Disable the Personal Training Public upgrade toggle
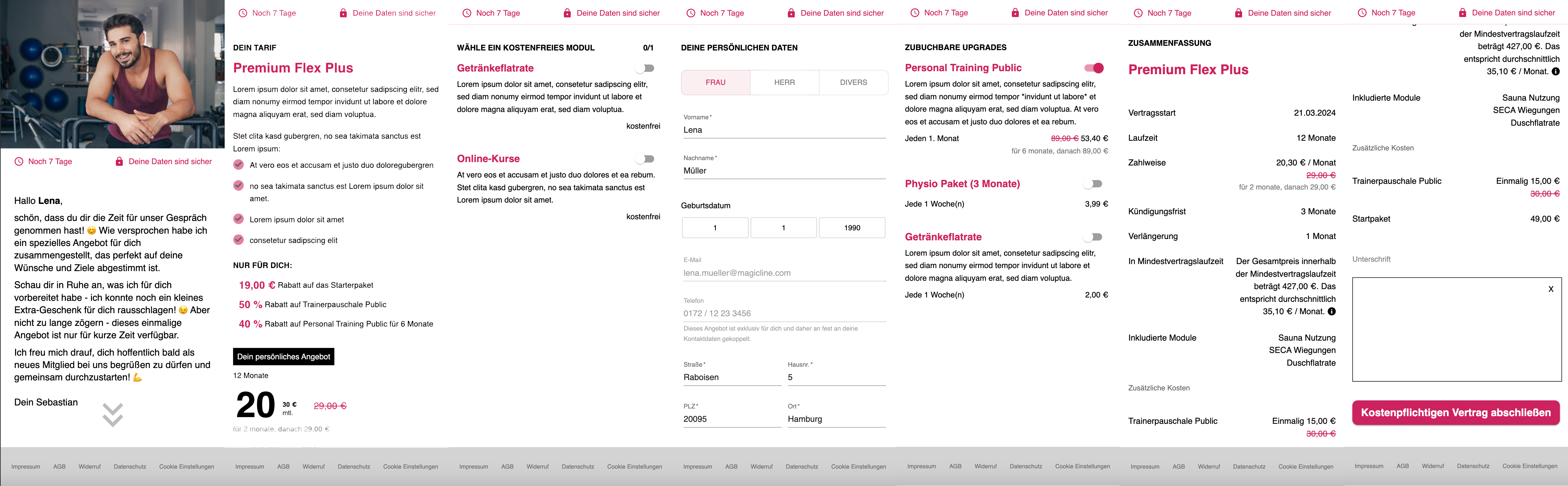This screenshot has width=1568, height=486. point(1094,68)
